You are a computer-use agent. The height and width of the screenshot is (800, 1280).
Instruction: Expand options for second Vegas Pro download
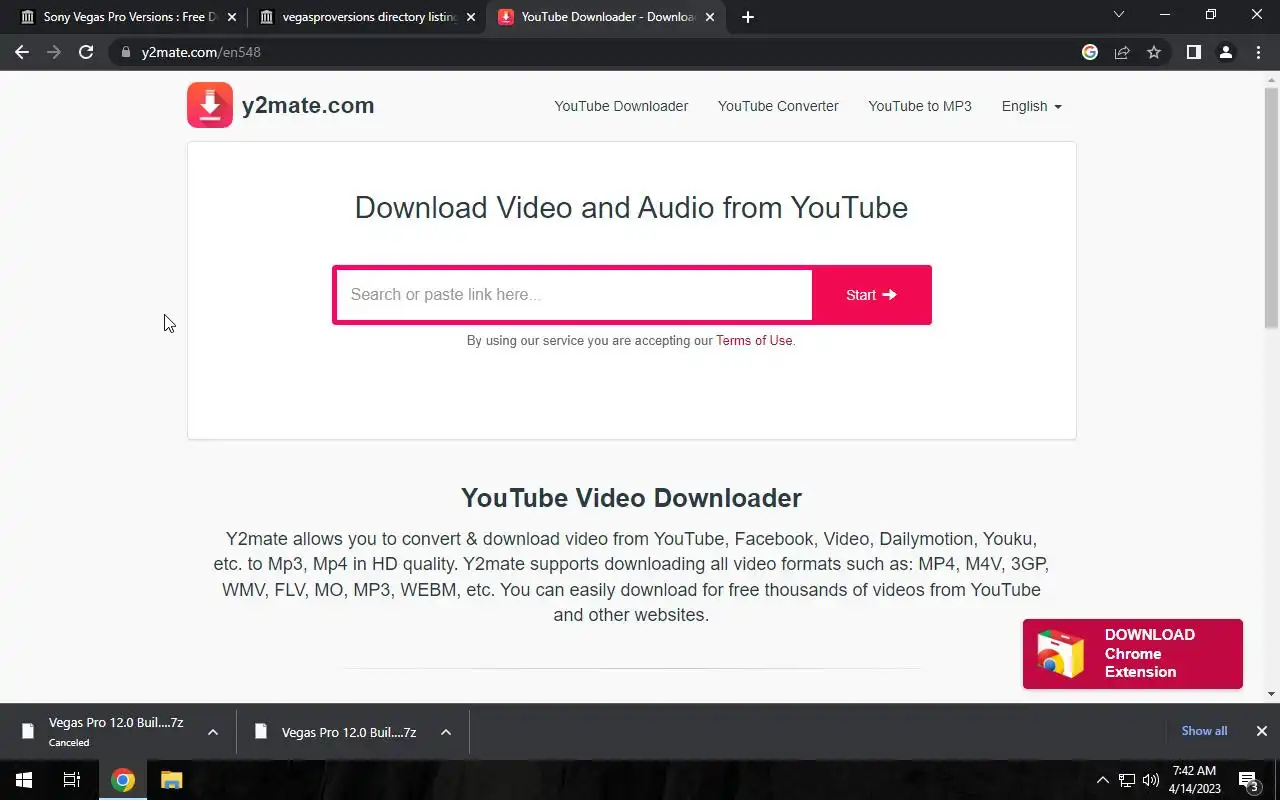tap(445, 732)
